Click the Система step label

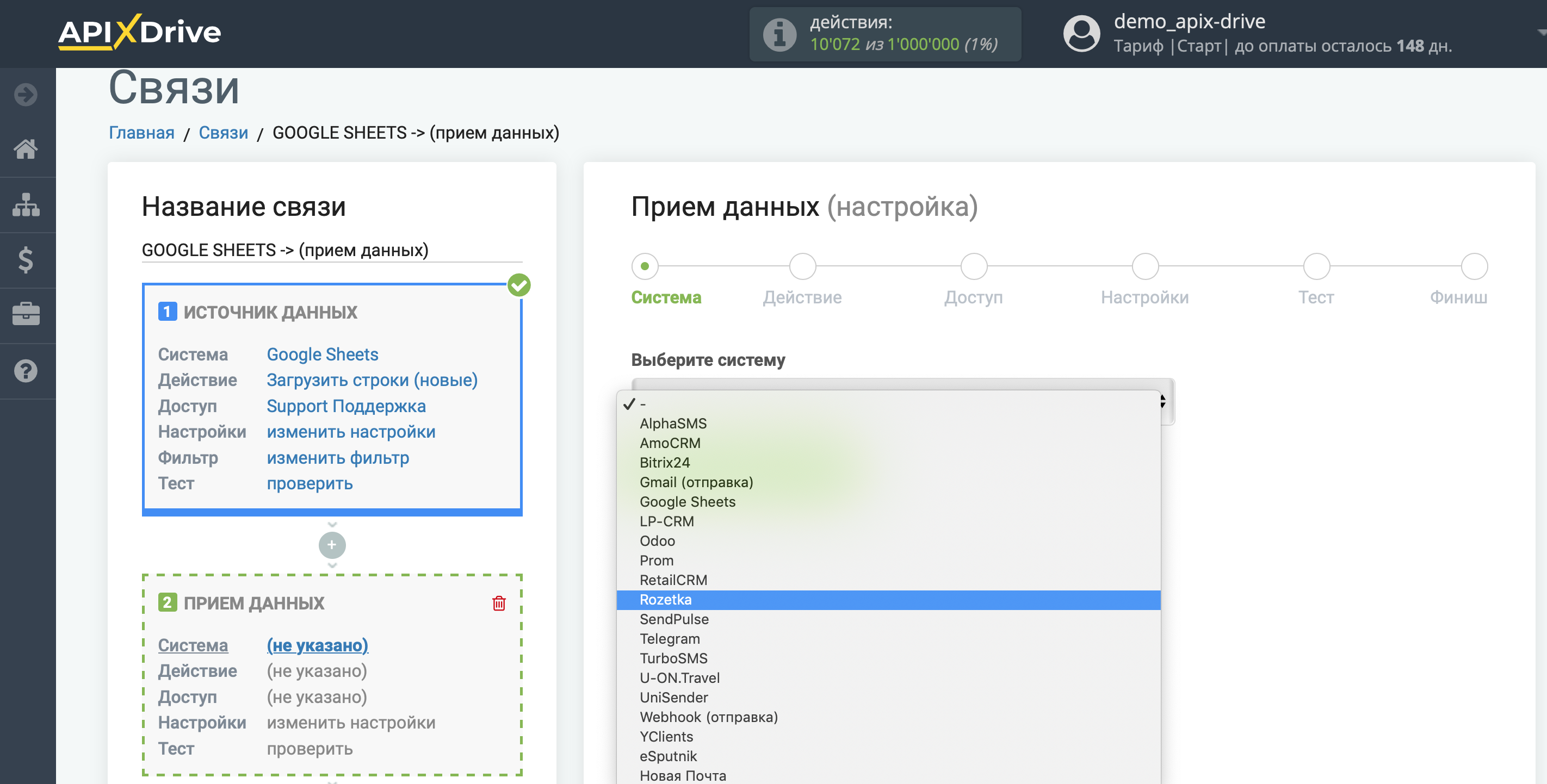[x=666, y=297]
